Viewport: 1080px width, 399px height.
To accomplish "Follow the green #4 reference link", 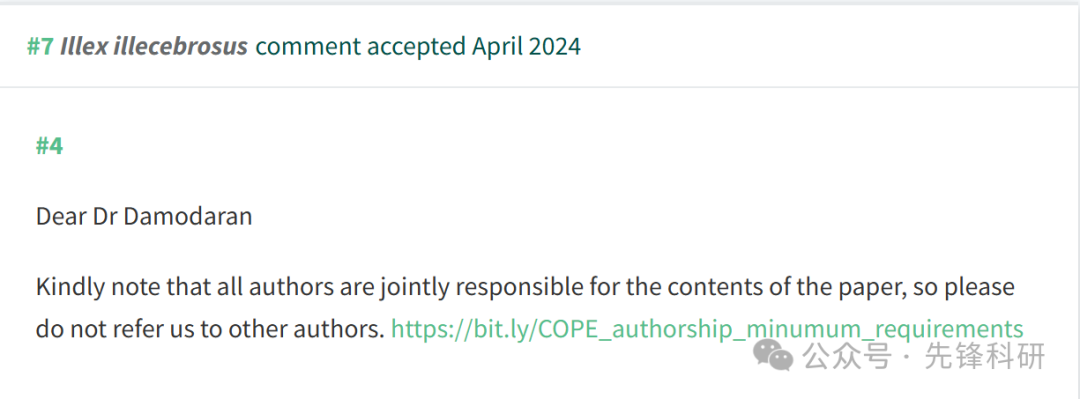I will [x=50, y=146].
